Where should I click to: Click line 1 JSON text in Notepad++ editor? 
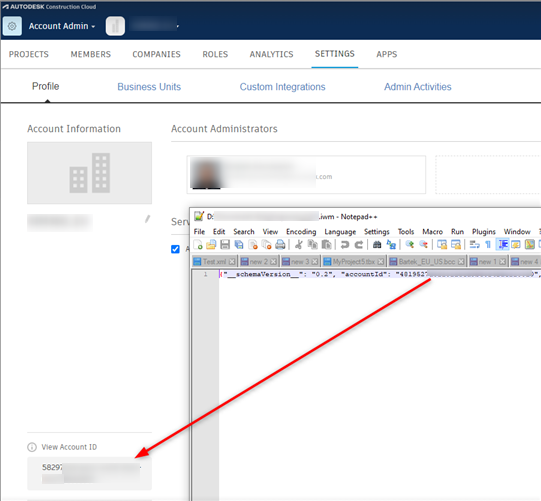point(380,274)
